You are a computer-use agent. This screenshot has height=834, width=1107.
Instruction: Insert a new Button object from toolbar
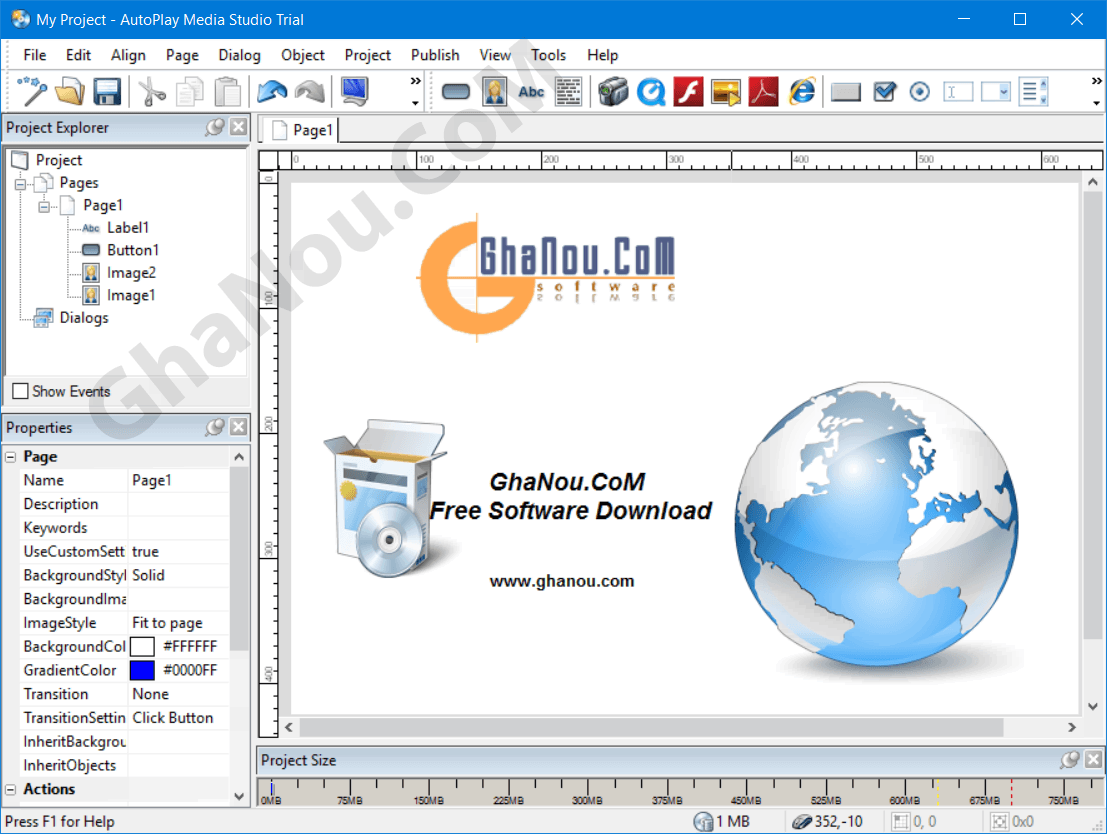456,92
